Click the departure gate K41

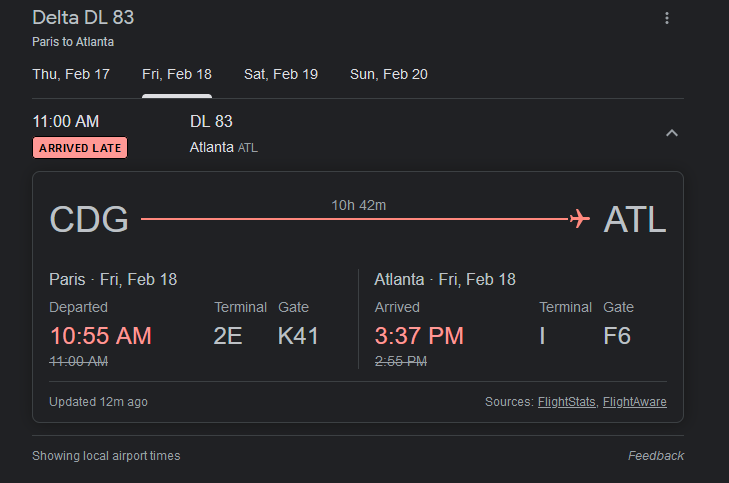(298, 336)
